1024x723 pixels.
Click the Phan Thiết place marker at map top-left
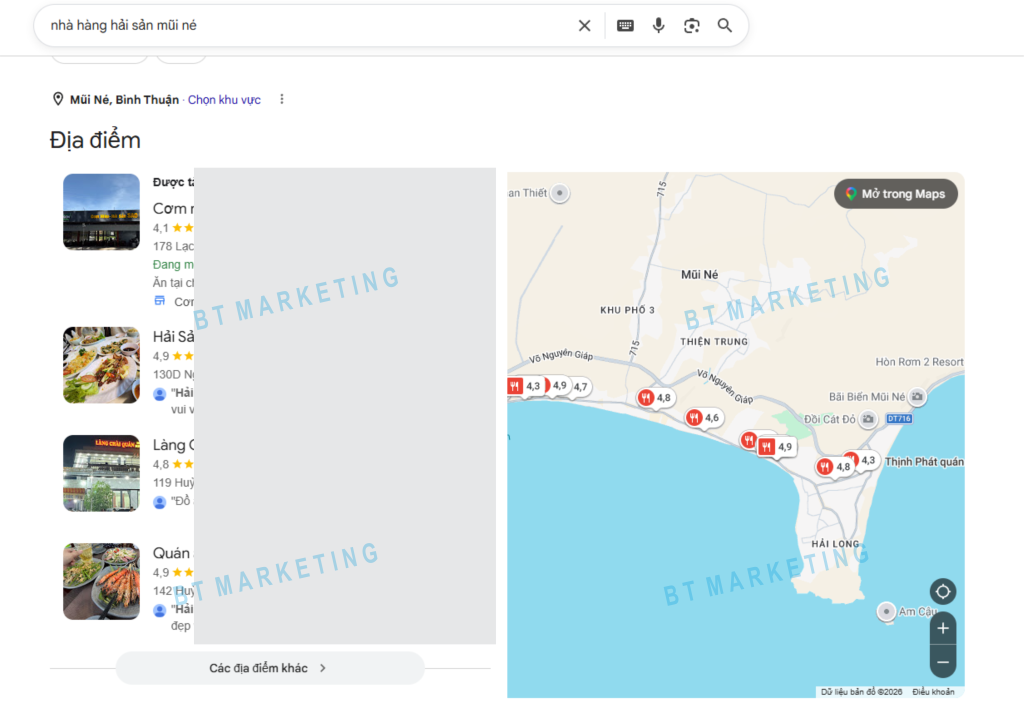(x=560, y=193)
